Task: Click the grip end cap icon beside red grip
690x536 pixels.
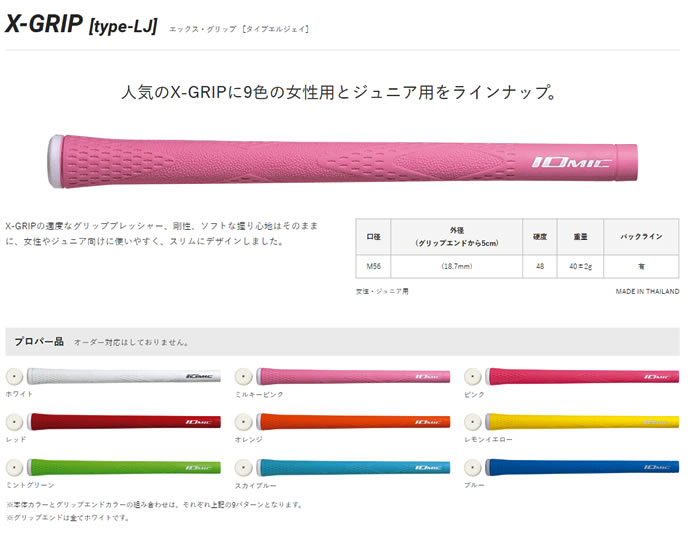Action: click(14, 422)
